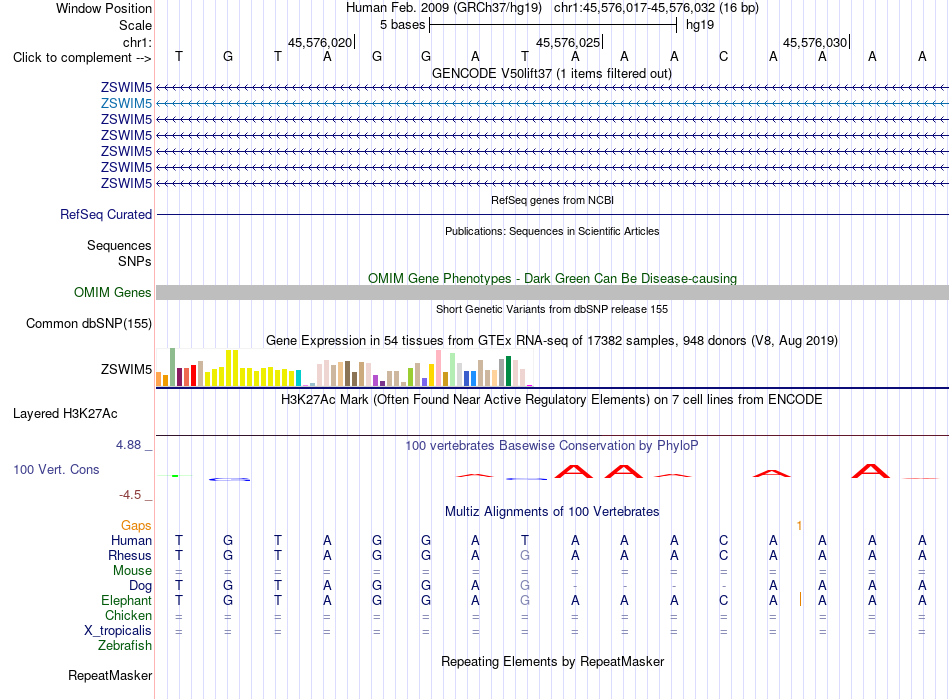Click 'Publications: Sequences in Scientific Articles' title
950x699 pixels.
[x=552, y=231]
